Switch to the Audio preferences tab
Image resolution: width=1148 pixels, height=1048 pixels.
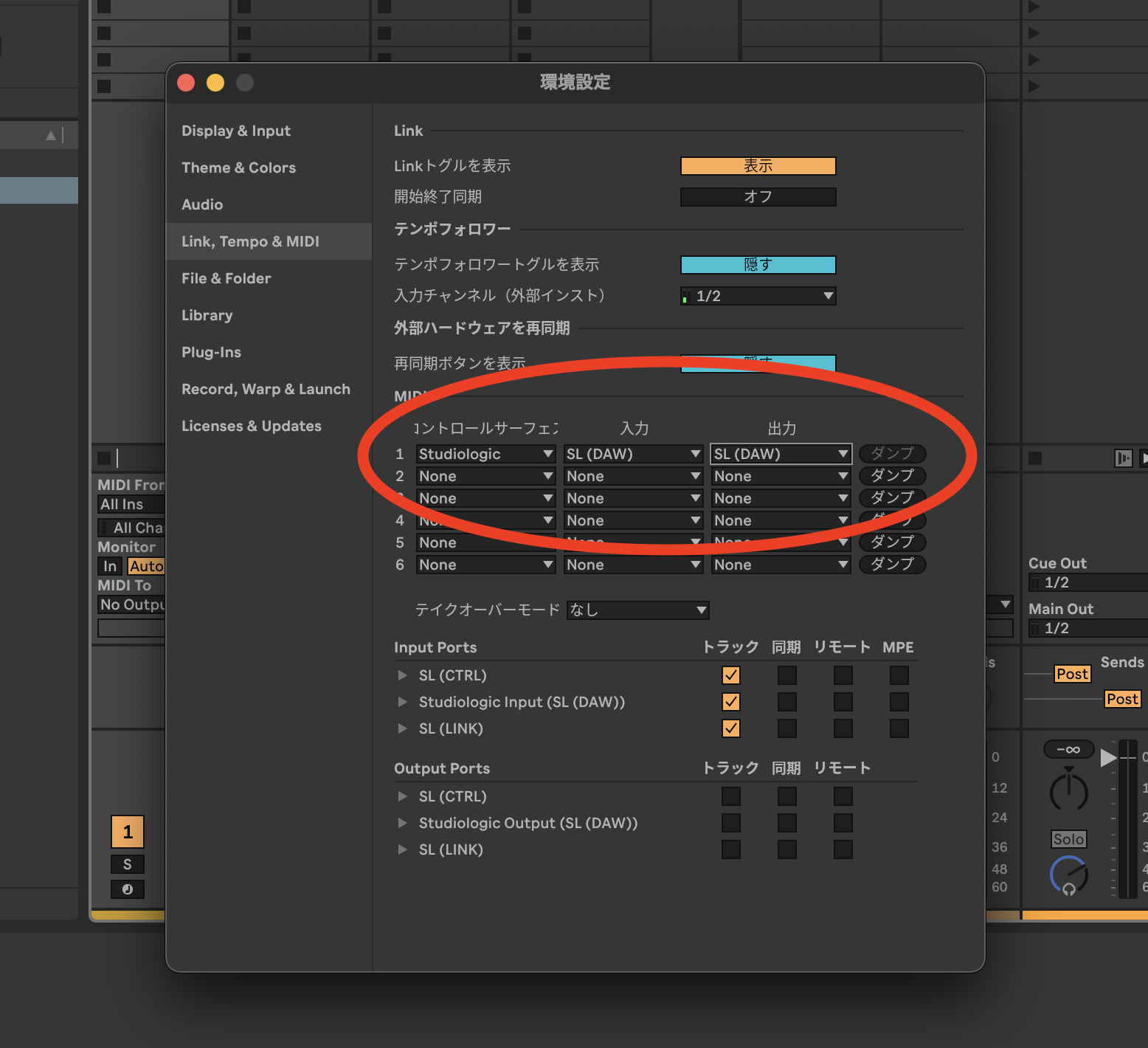[x=202, y=204]
